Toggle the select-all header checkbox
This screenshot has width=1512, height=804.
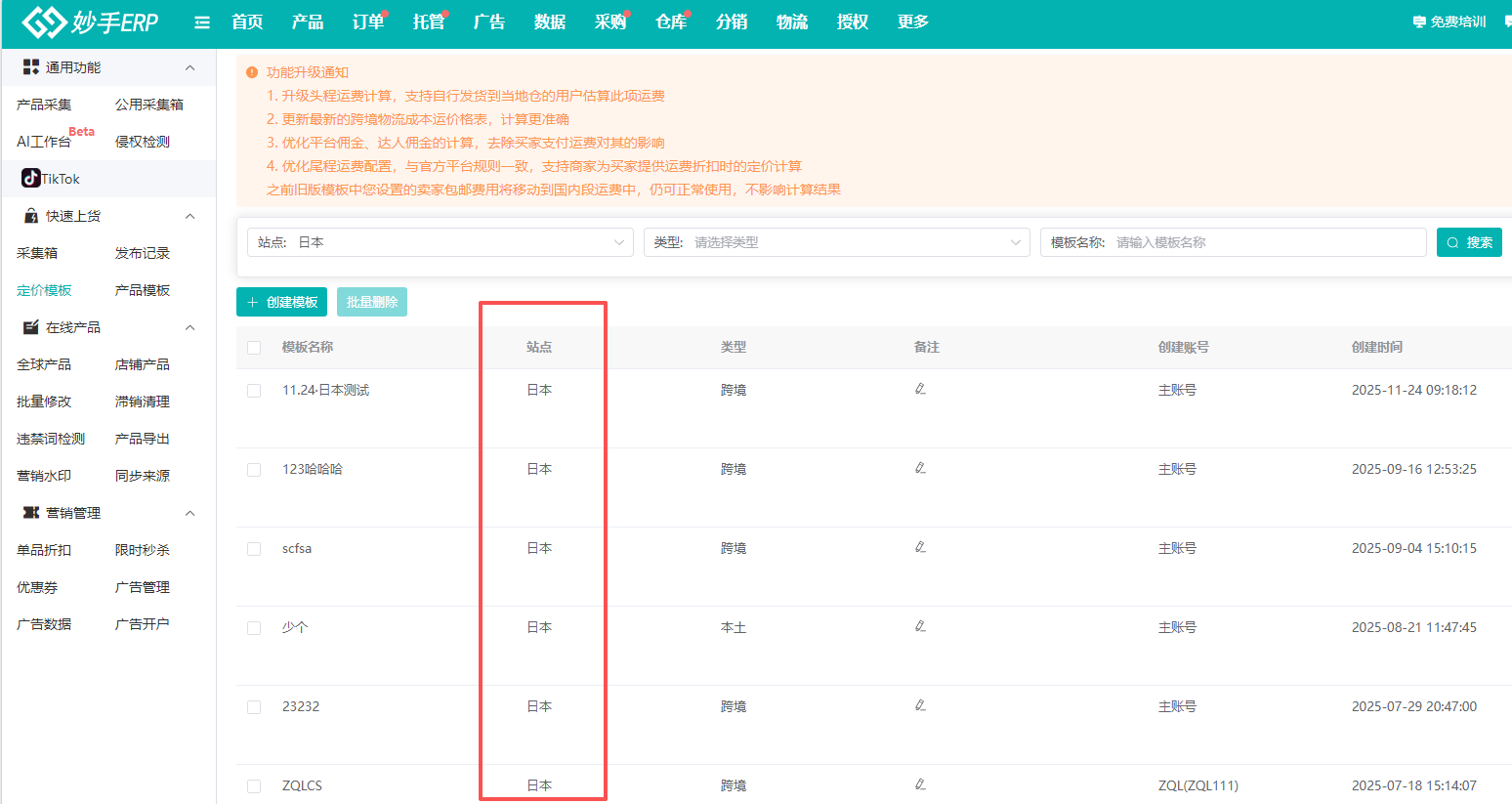254,348
